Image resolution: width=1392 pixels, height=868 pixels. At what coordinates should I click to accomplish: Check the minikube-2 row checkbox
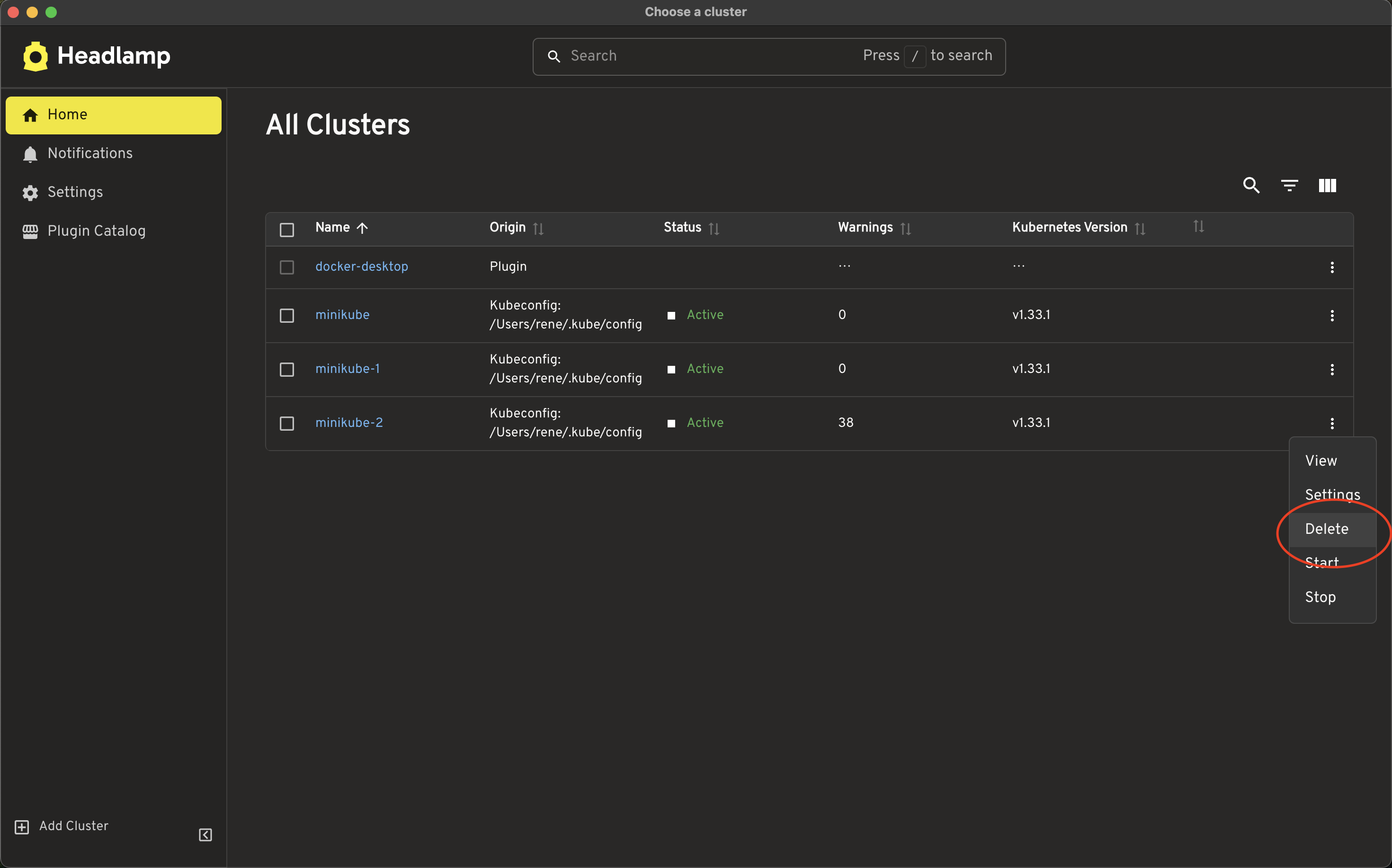(x=287, y=423)
